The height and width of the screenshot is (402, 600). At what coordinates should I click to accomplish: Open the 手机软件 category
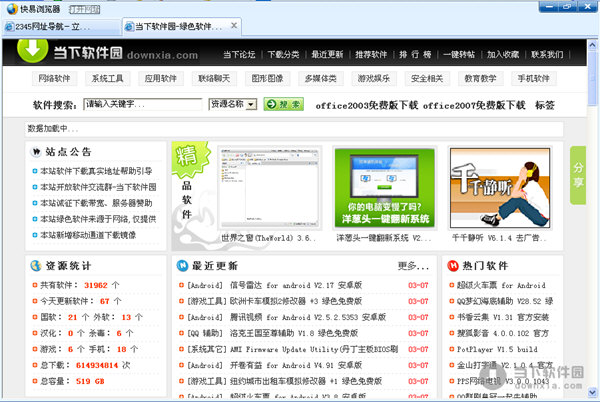coord(534,78)
